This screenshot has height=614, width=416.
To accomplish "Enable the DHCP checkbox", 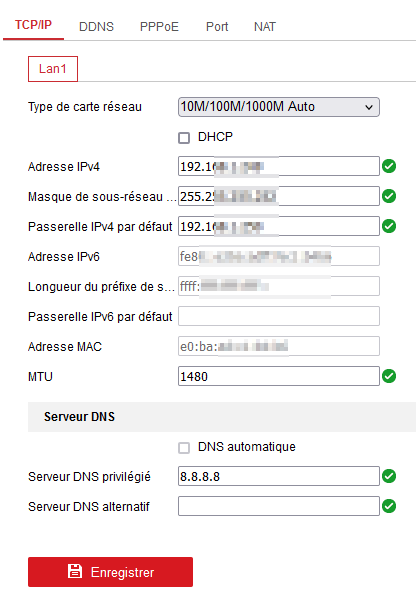I will [x=184, y=138].
